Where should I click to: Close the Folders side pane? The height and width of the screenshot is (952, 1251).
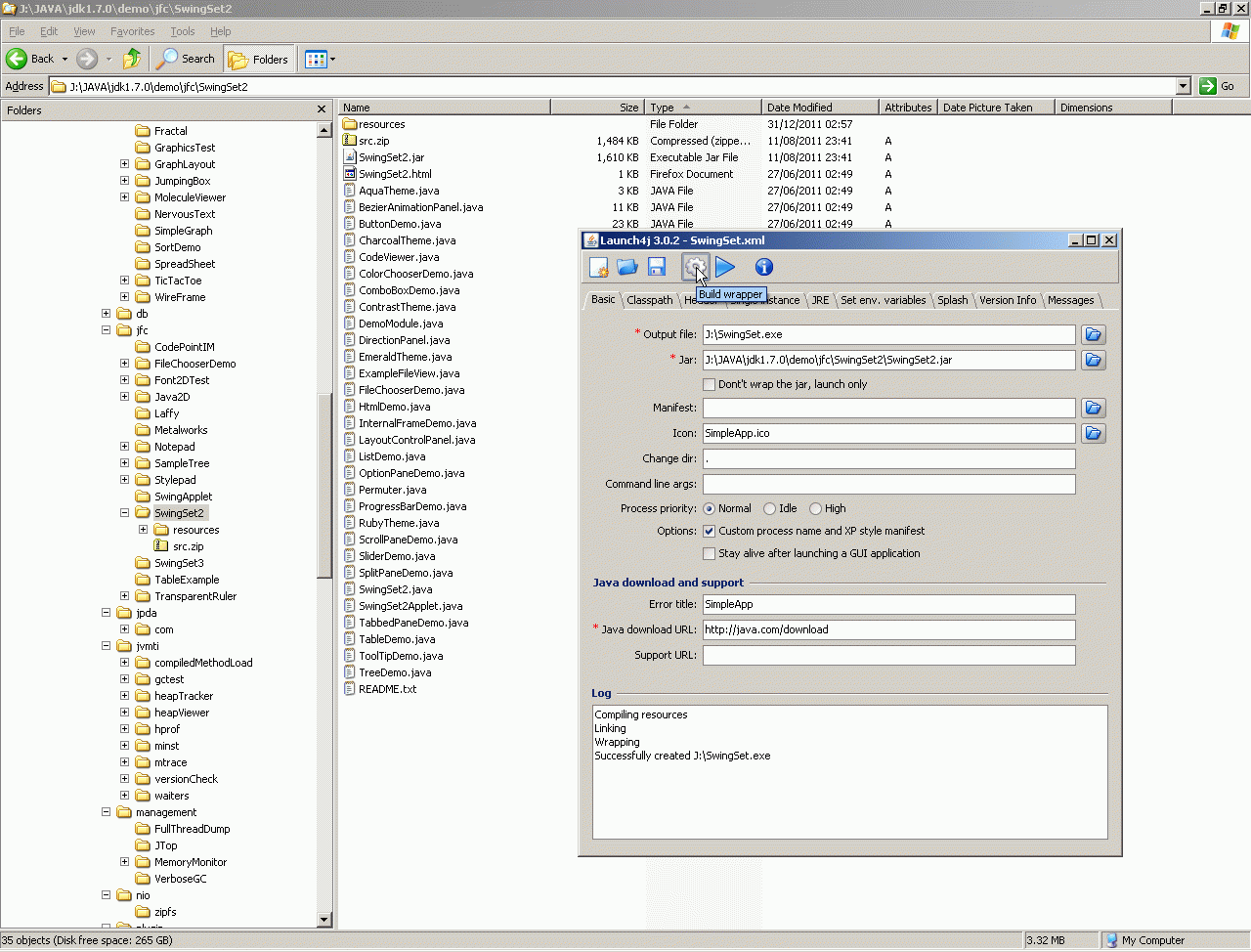tap(322, 109)
